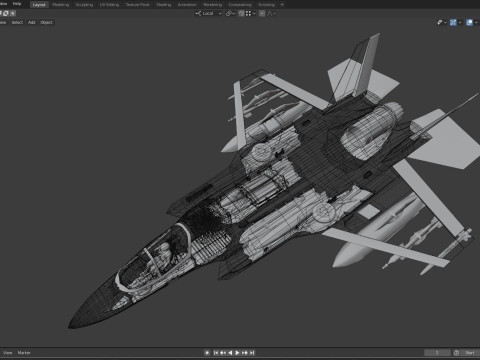Jump to the last frame
Image resolution: width=480 pixels, height=360 pixels.
(x=252, y=353)
